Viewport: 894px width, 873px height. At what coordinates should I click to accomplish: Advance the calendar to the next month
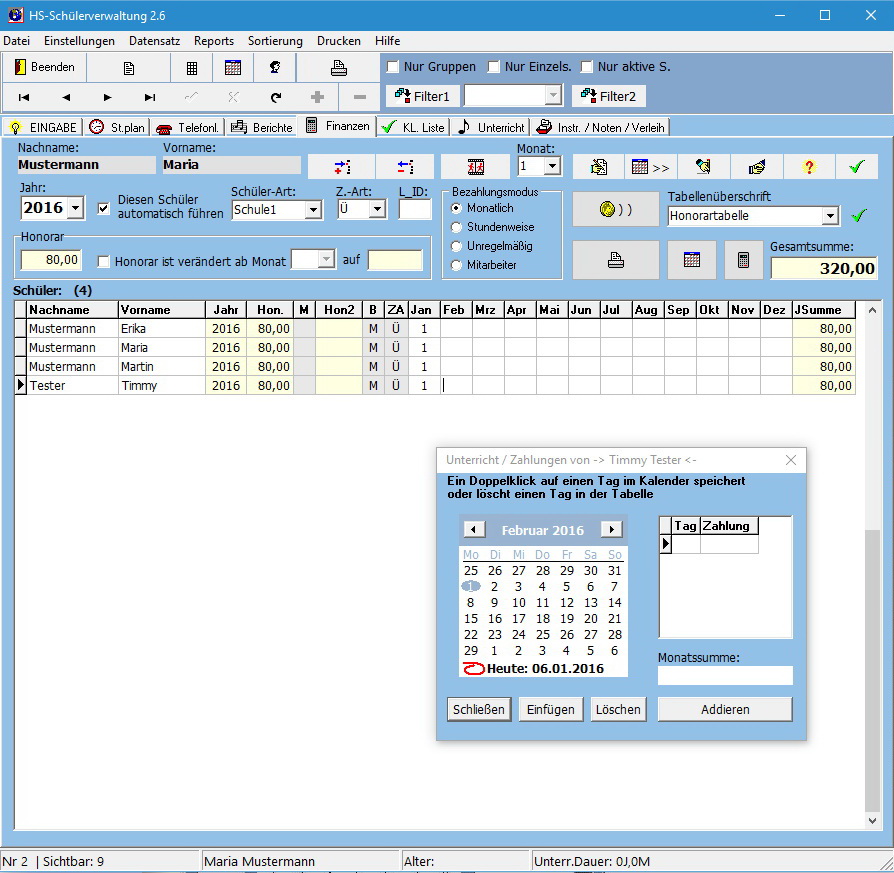tap(611, 530)
